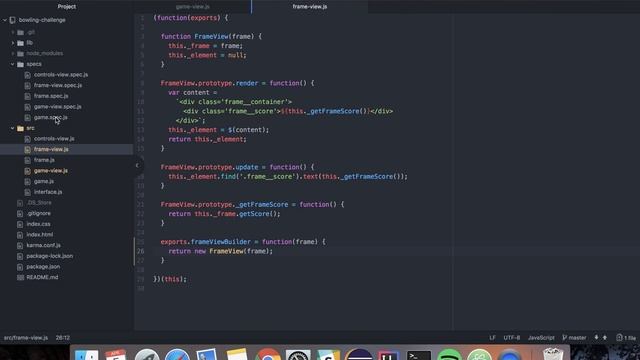Open frame-view.spec.js file
Image resolution: width=640 pixels, height=360 pixels.
[x=58, y=85]
